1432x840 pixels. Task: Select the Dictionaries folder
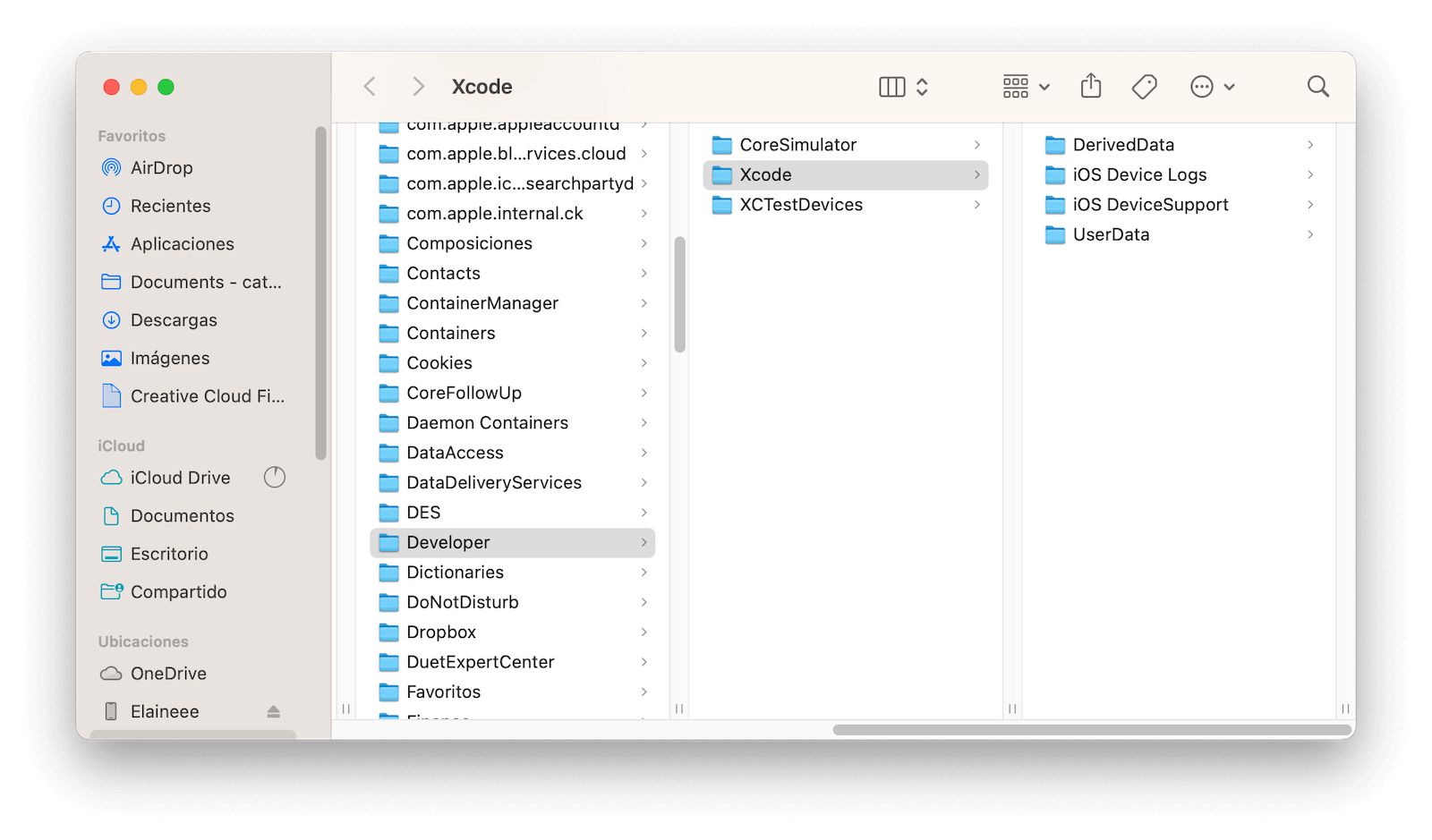[512, 573]
